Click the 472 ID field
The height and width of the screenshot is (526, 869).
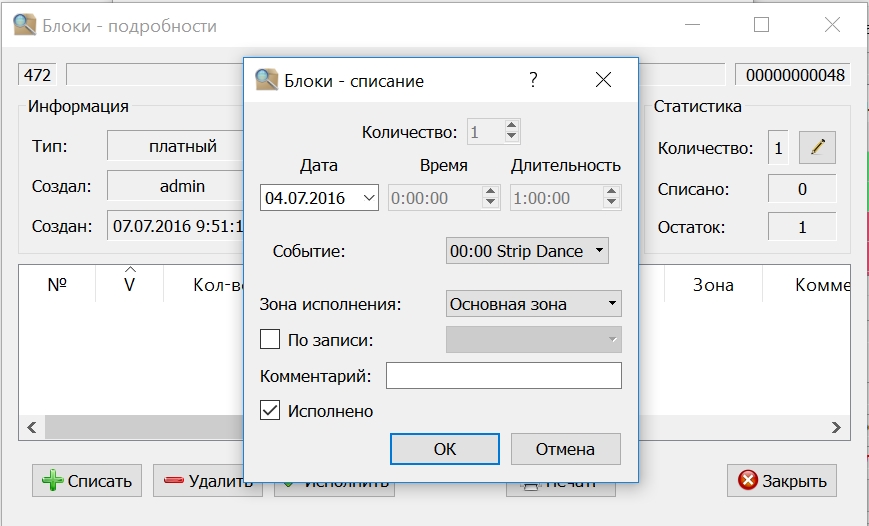[38, 75]
